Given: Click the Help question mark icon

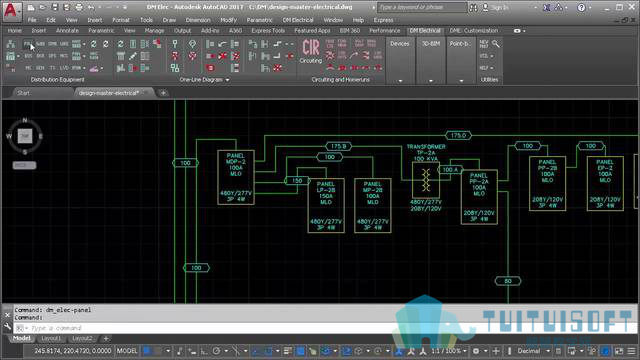Looking at the screenshot, I should click(581, 7).
